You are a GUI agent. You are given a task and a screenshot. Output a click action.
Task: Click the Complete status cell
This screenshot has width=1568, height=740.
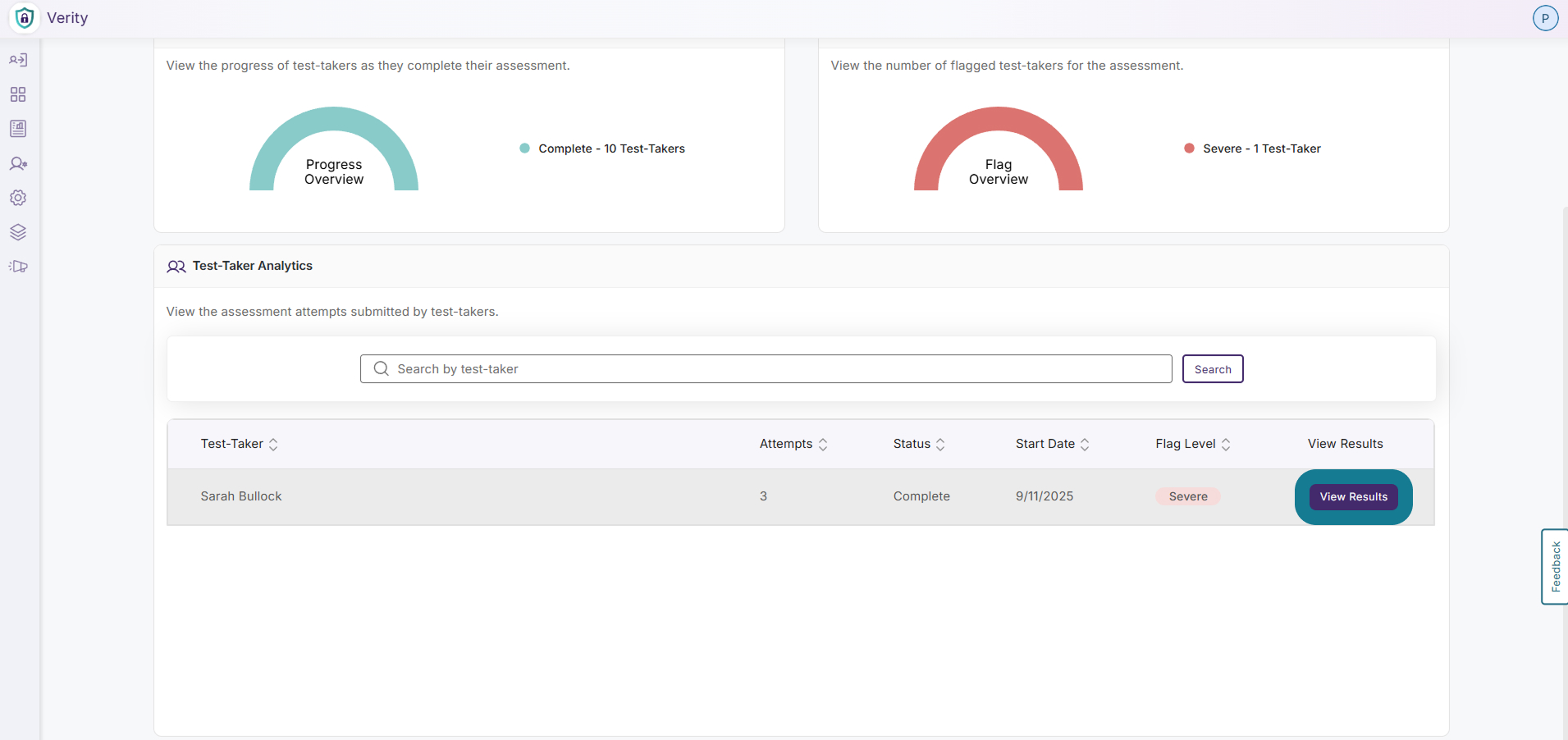(x=921, y=496)
